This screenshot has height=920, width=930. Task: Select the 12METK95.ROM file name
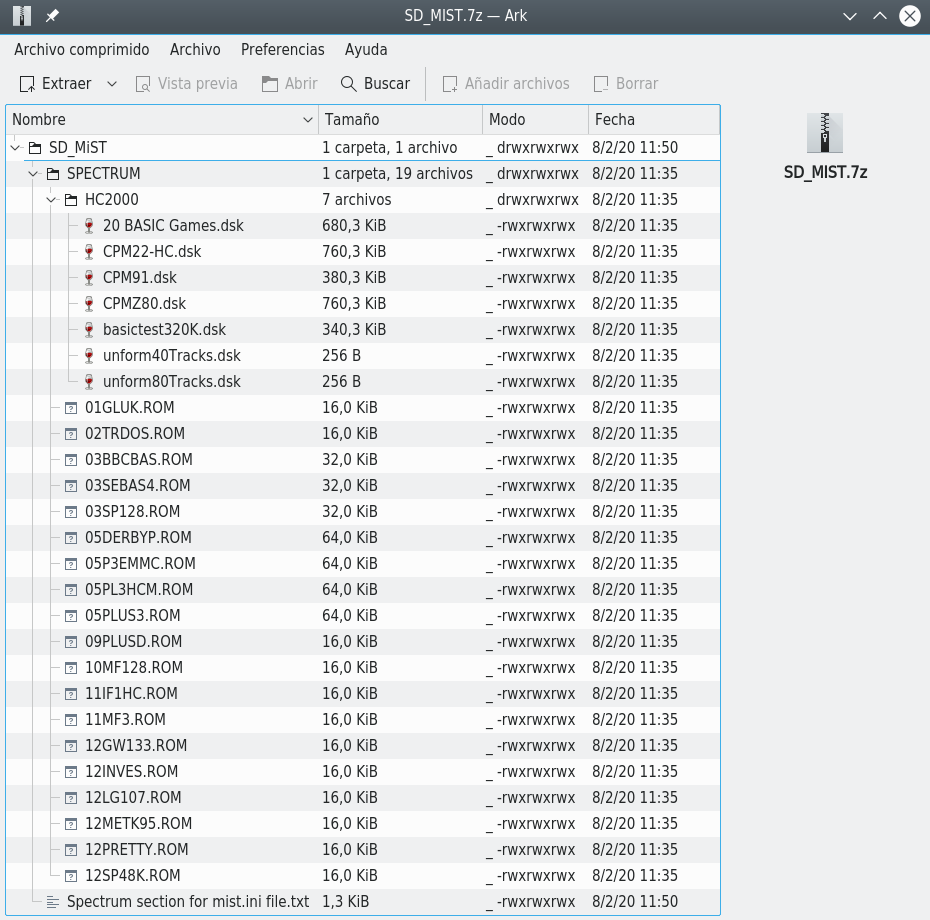click(x=139, y=824)
